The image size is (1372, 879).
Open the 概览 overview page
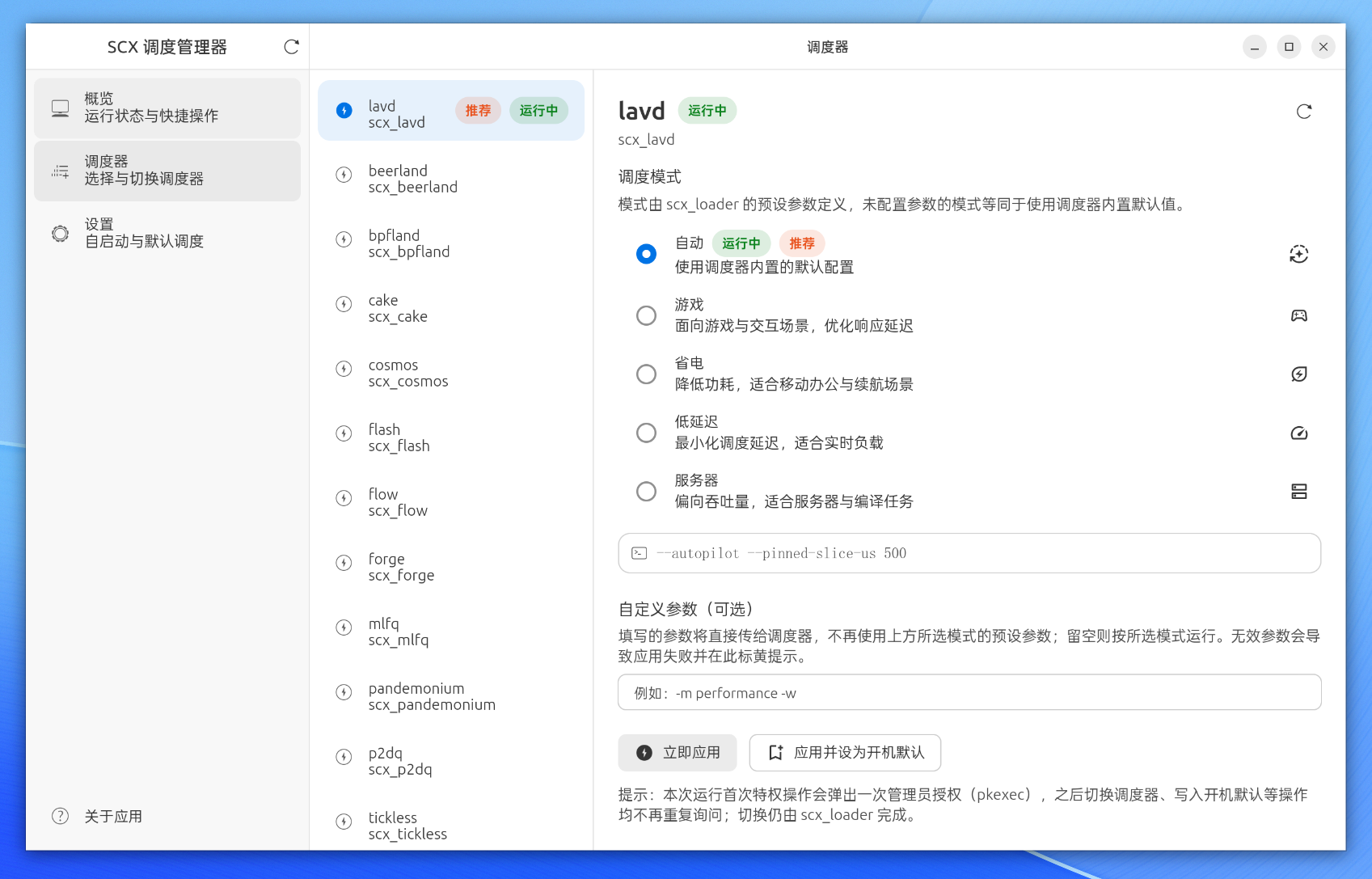point(167,108)
